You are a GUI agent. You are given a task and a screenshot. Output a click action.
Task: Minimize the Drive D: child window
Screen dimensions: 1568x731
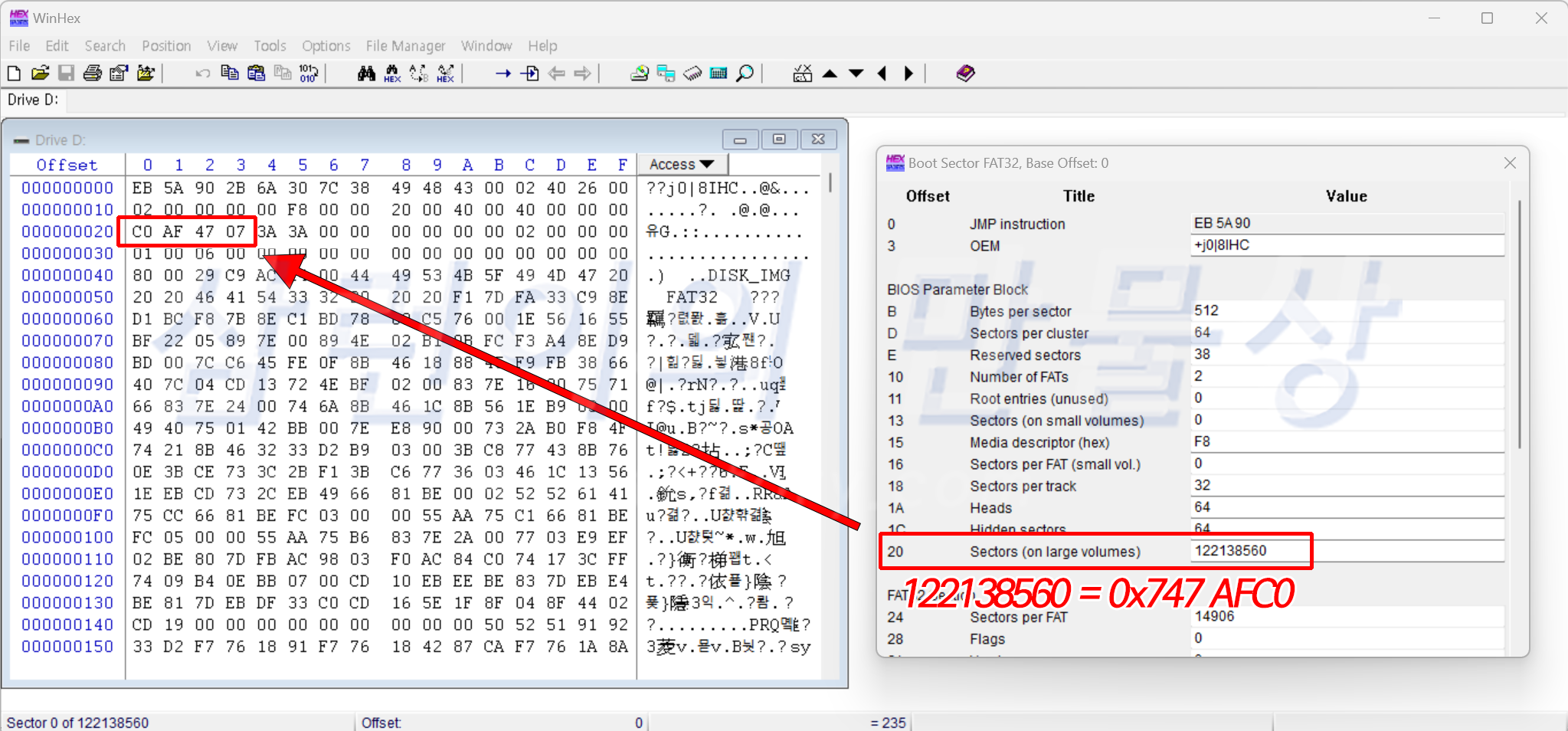[740, 139]
